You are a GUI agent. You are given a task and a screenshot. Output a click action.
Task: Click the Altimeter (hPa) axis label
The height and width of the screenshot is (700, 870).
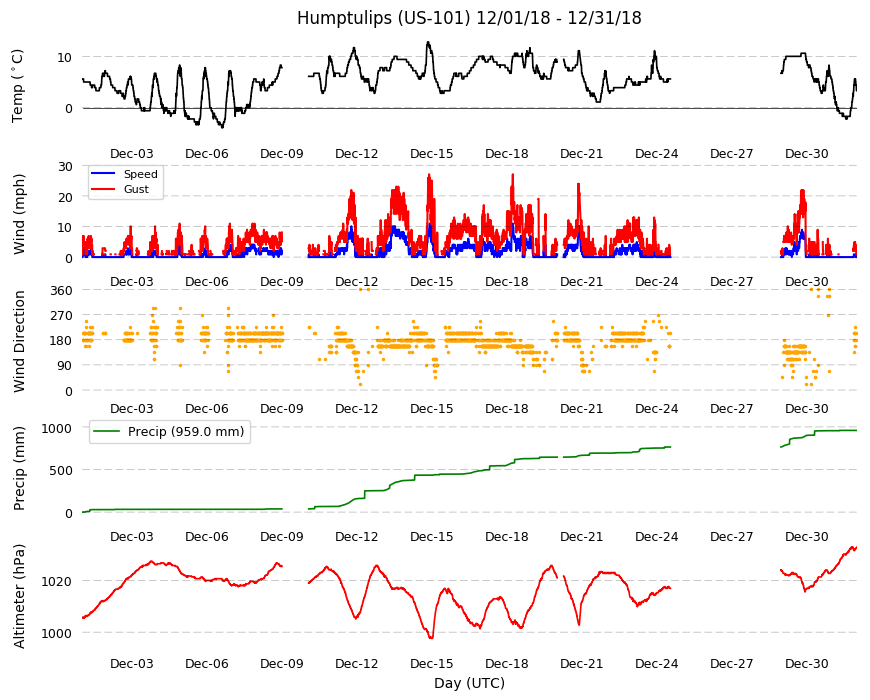click(x=19, y=596)
